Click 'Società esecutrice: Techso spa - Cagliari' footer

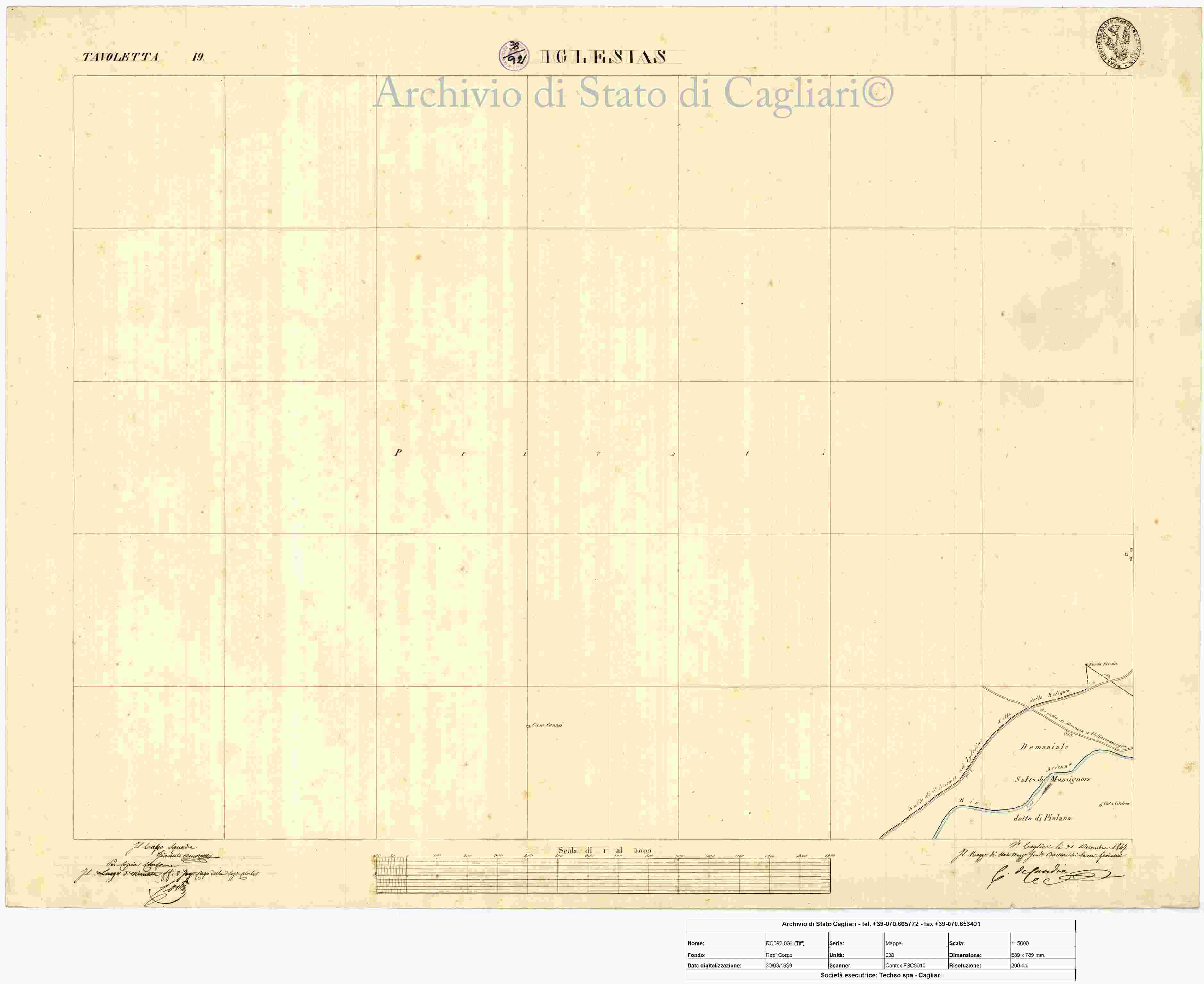click(x=881, y=975)
